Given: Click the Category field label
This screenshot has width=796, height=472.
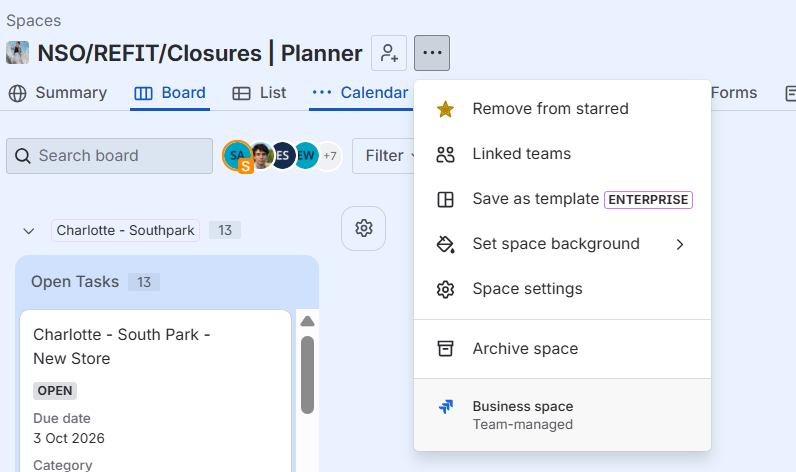Looking at the screenshot, I should coord(62,464).
